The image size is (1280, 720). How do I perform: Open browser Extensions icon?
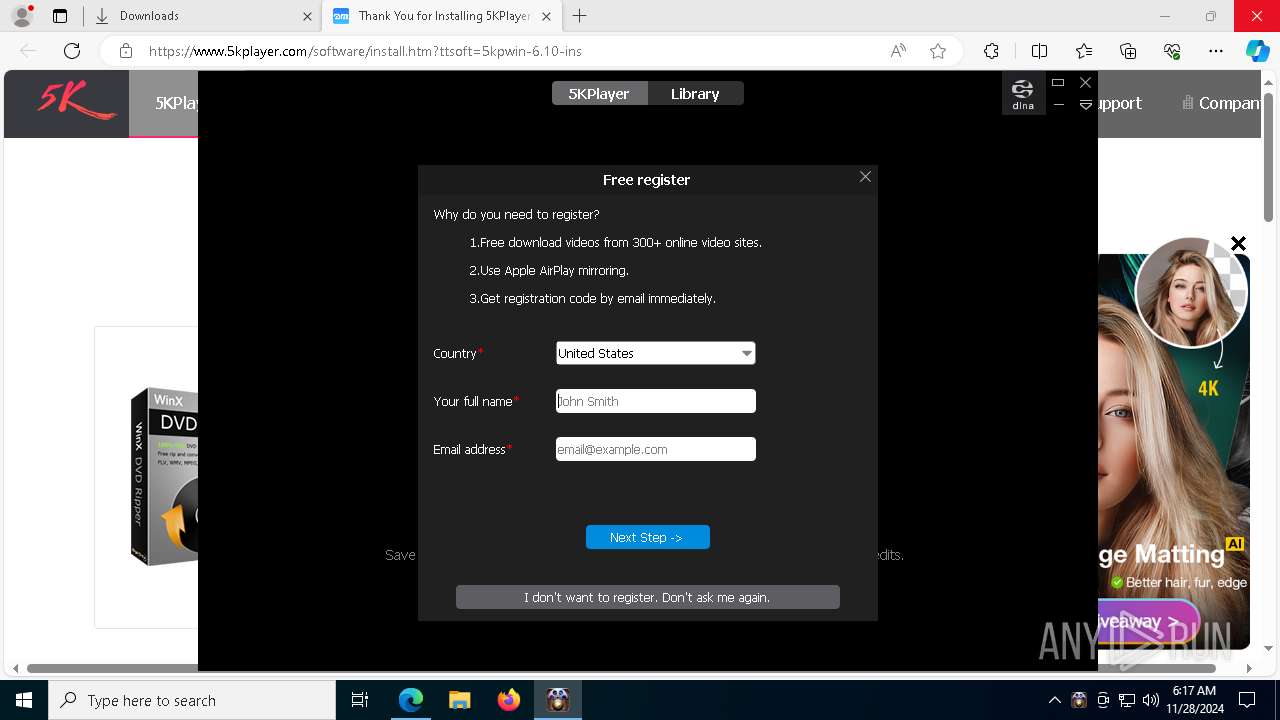click(x=991, y=51)
